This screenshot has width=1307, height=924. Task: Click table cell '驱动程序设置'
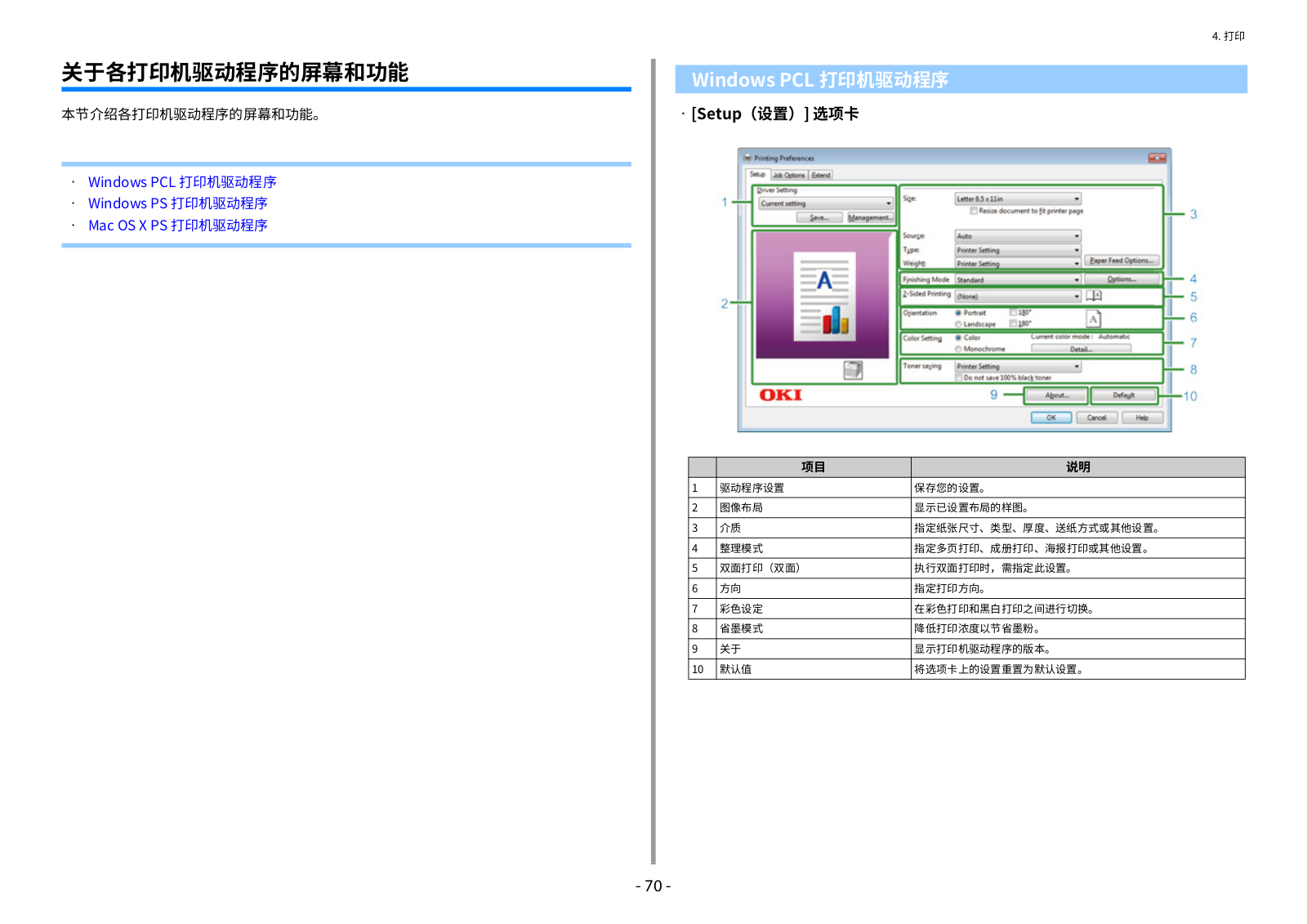point(814,488)
